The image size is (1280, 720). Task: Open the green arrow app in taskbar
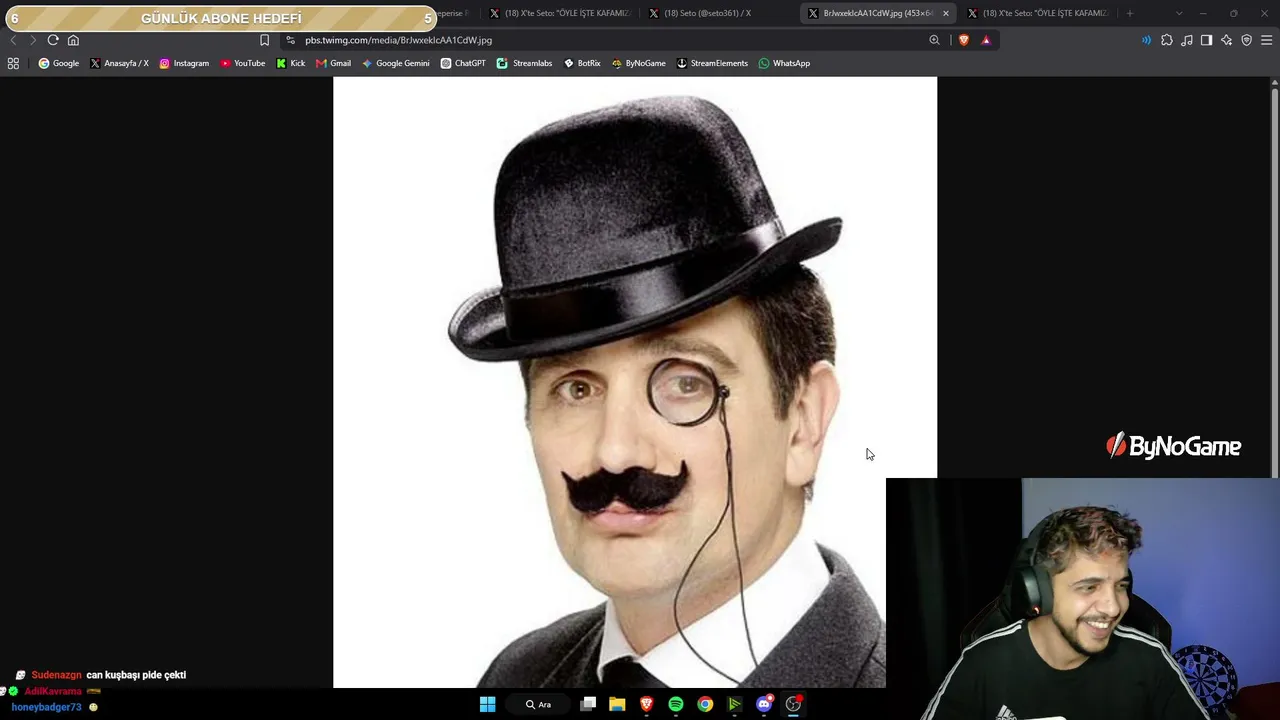coord(734,704)
